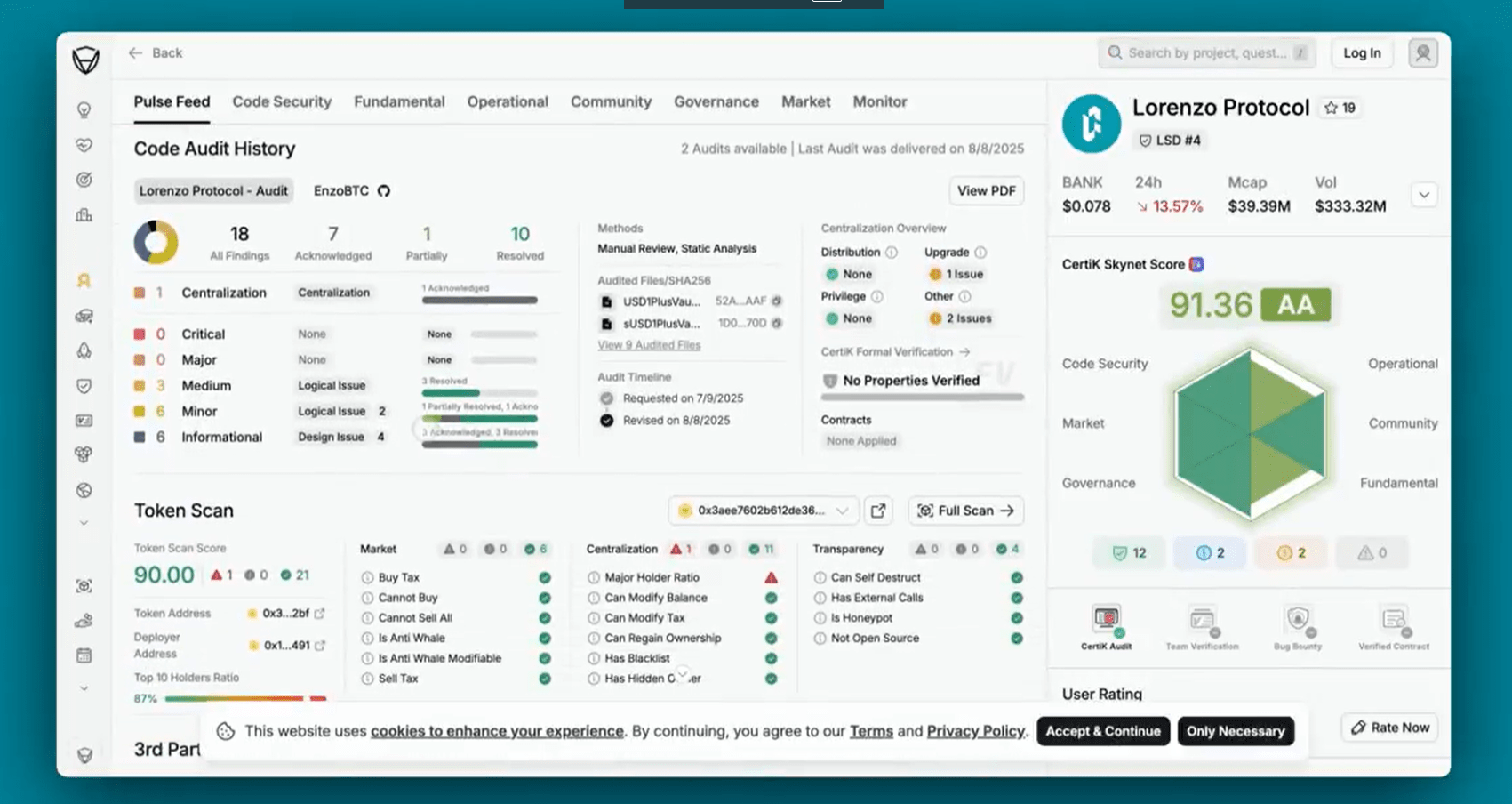The height and width of the screenshot is (804, 1512).
Task: Click the info icon beside Is Honeypot
Action: [x=820, y=618]
